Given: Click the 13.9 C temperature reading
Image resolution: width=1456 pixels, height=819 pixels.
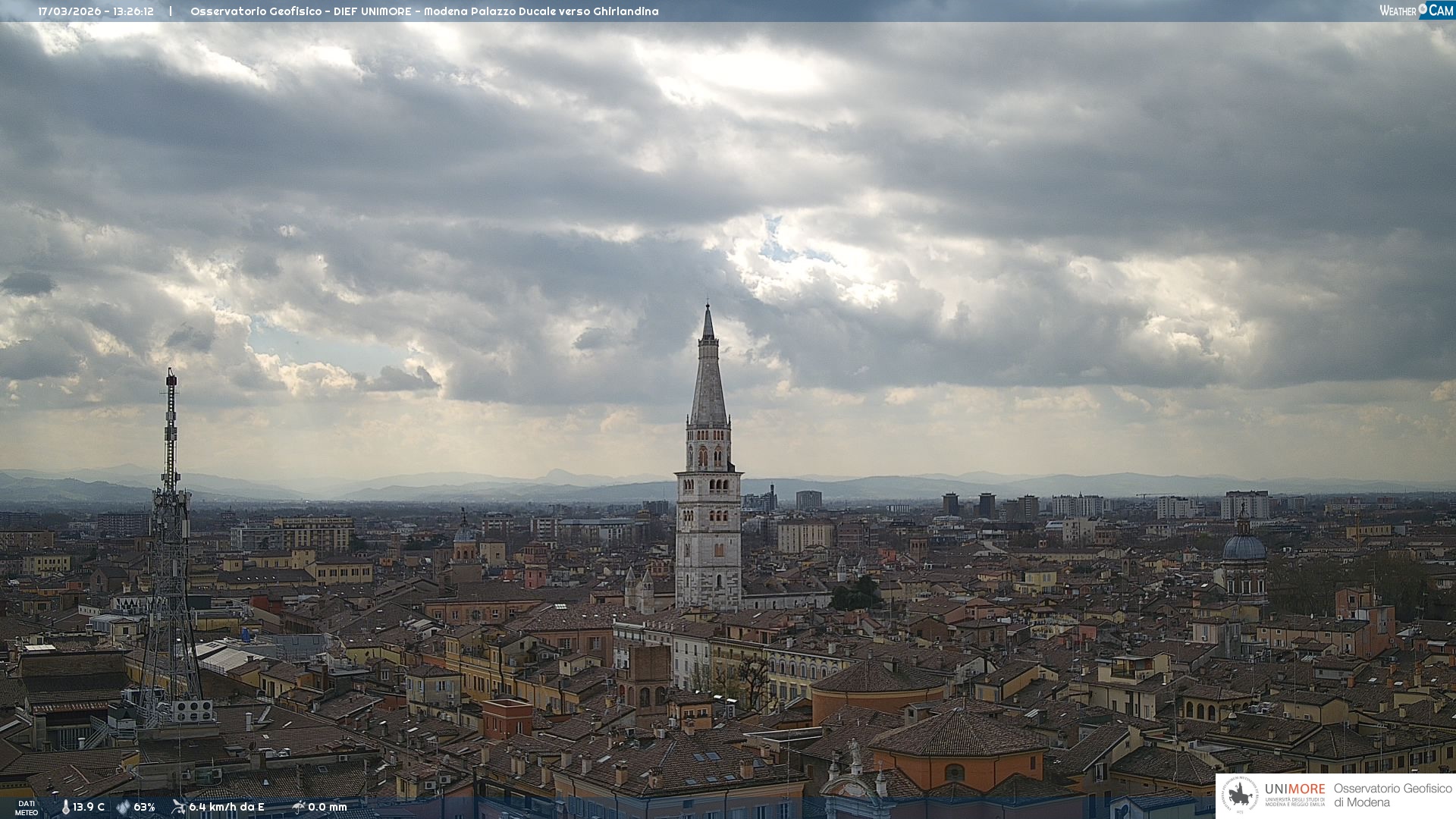Looking at the screenshot, I should [89, 807].
